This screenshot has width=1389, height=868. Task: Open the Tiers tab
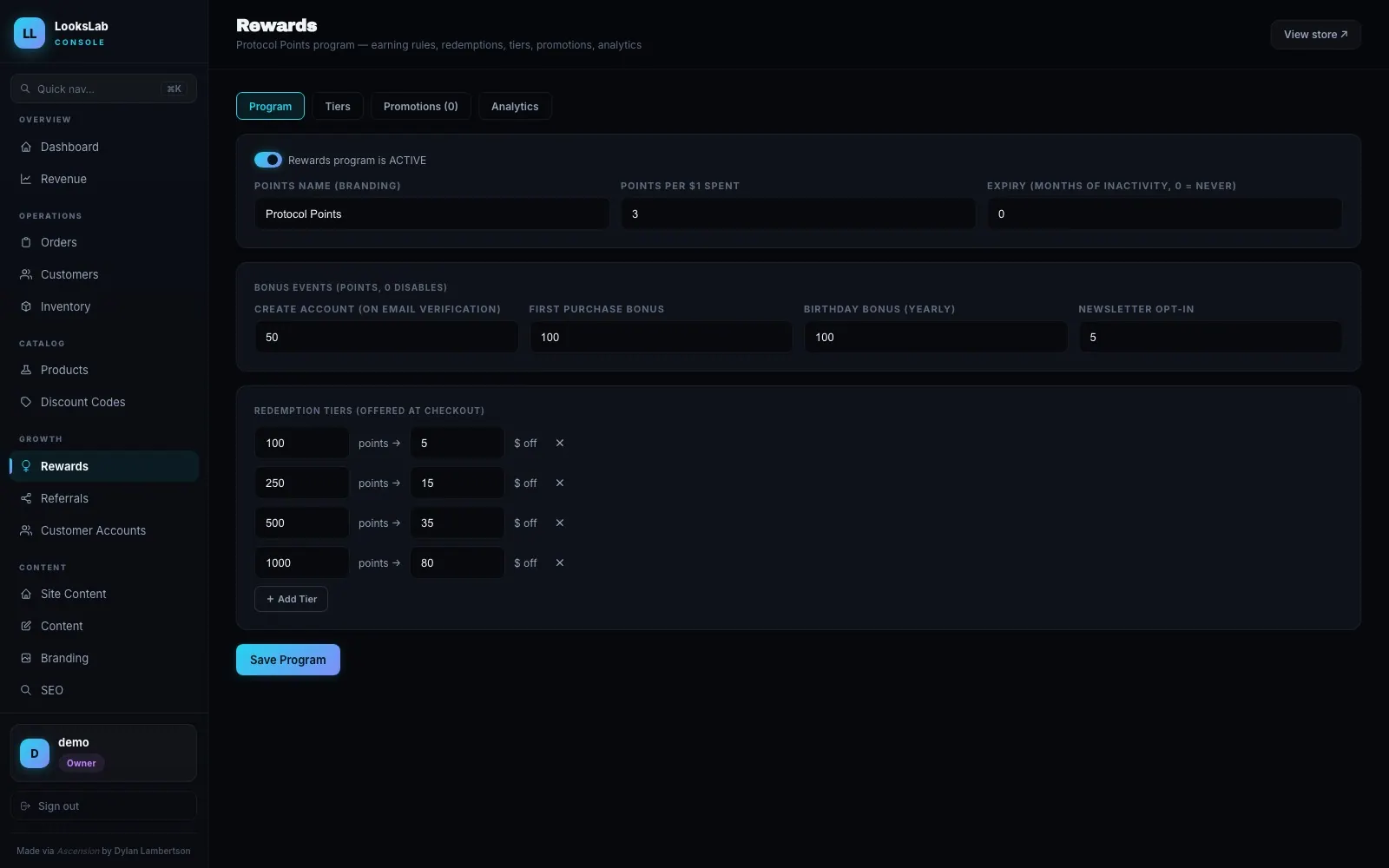click(x=338, y=106)
